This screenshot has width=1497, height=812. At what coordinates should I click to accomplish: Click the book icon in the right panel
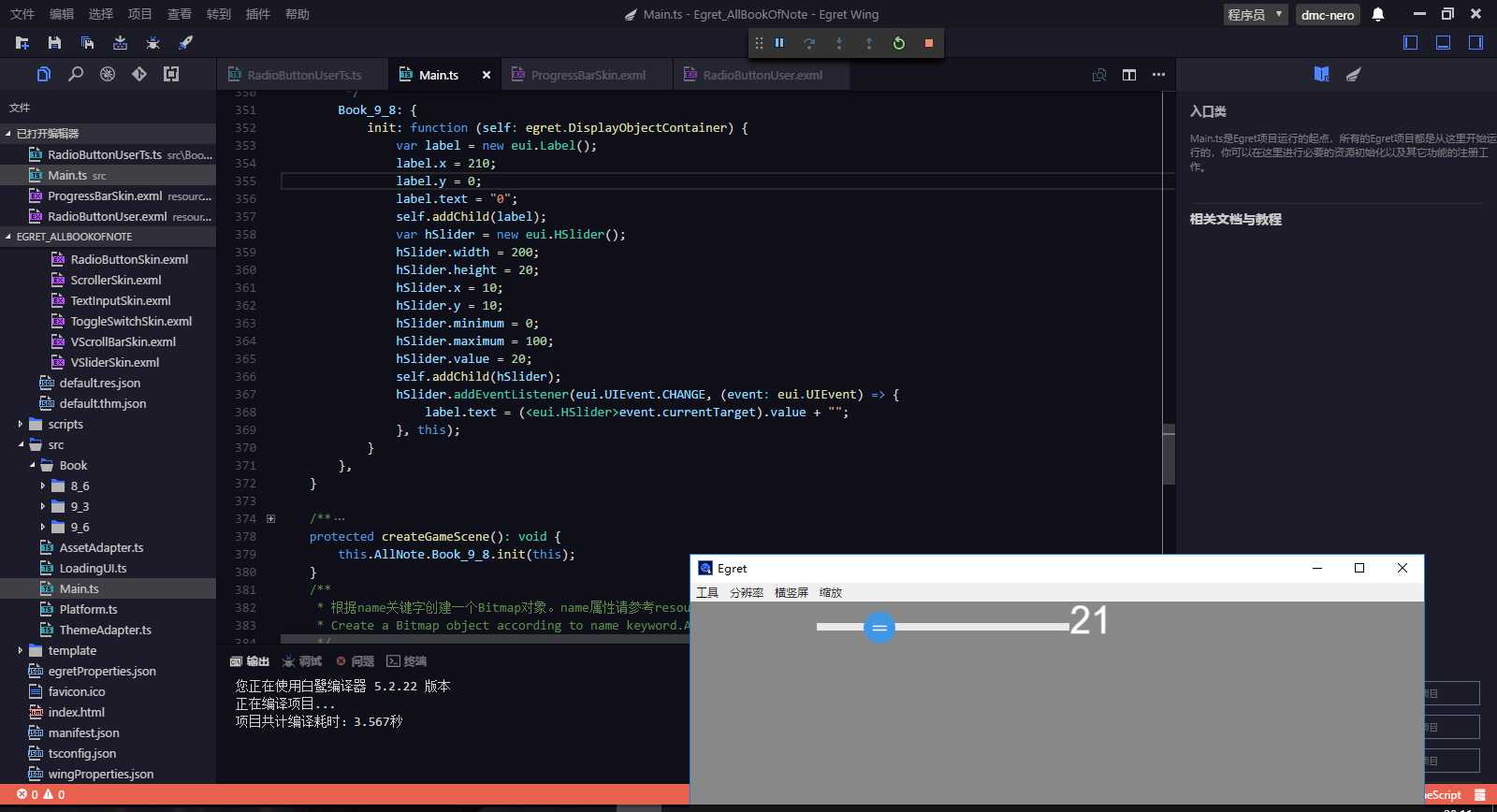coord(1321,74)
